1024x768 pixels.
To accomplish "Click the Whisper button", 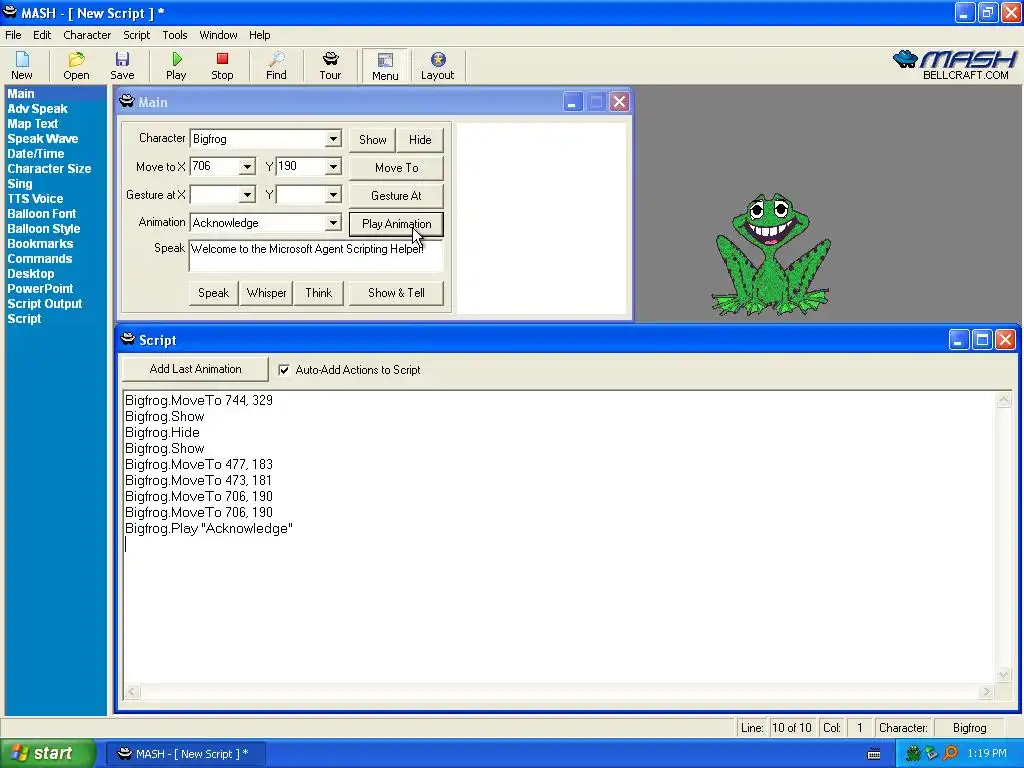I will tap(266, 293).
